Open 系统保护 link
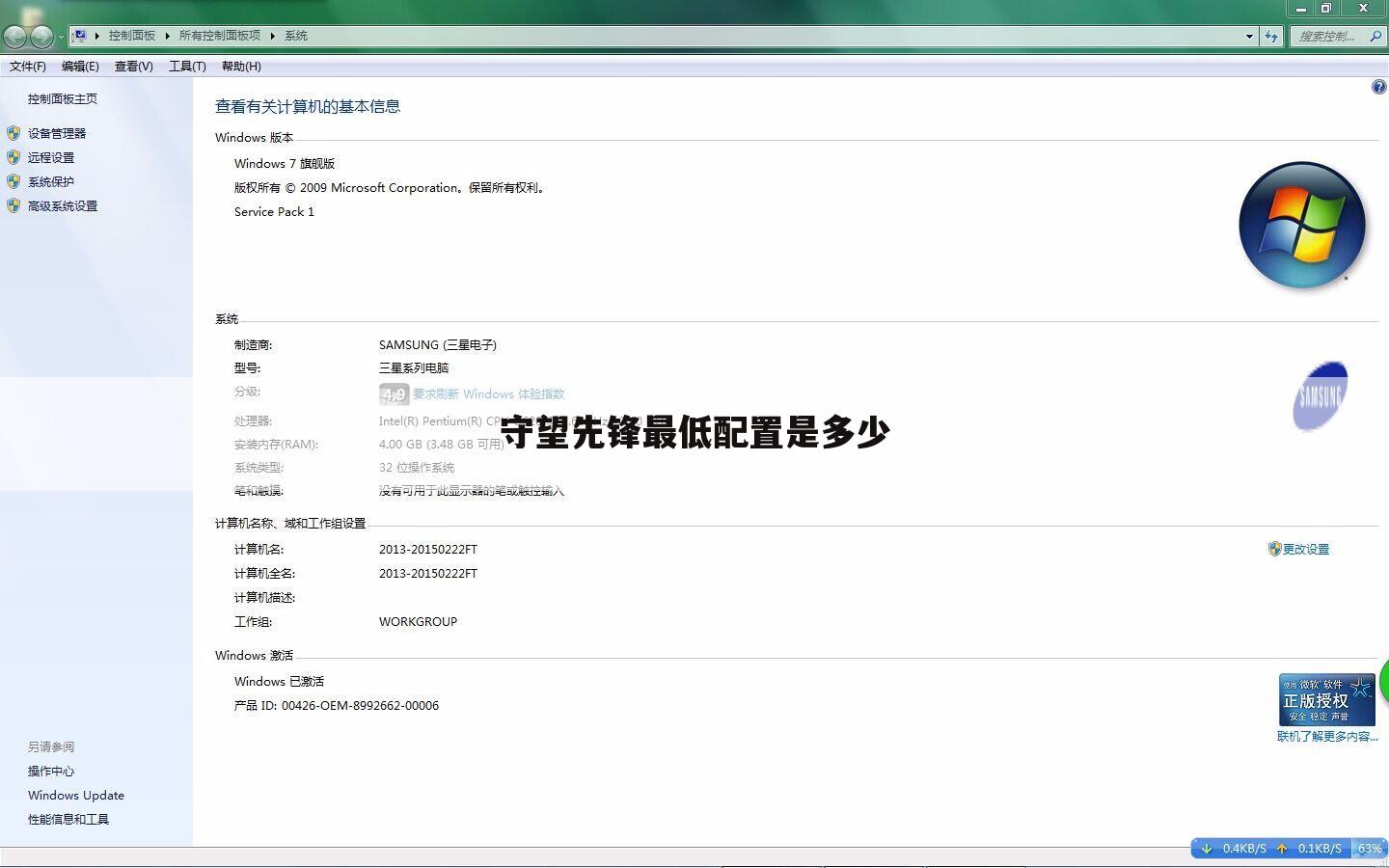 pyautogui.click(x=51, y=182)
